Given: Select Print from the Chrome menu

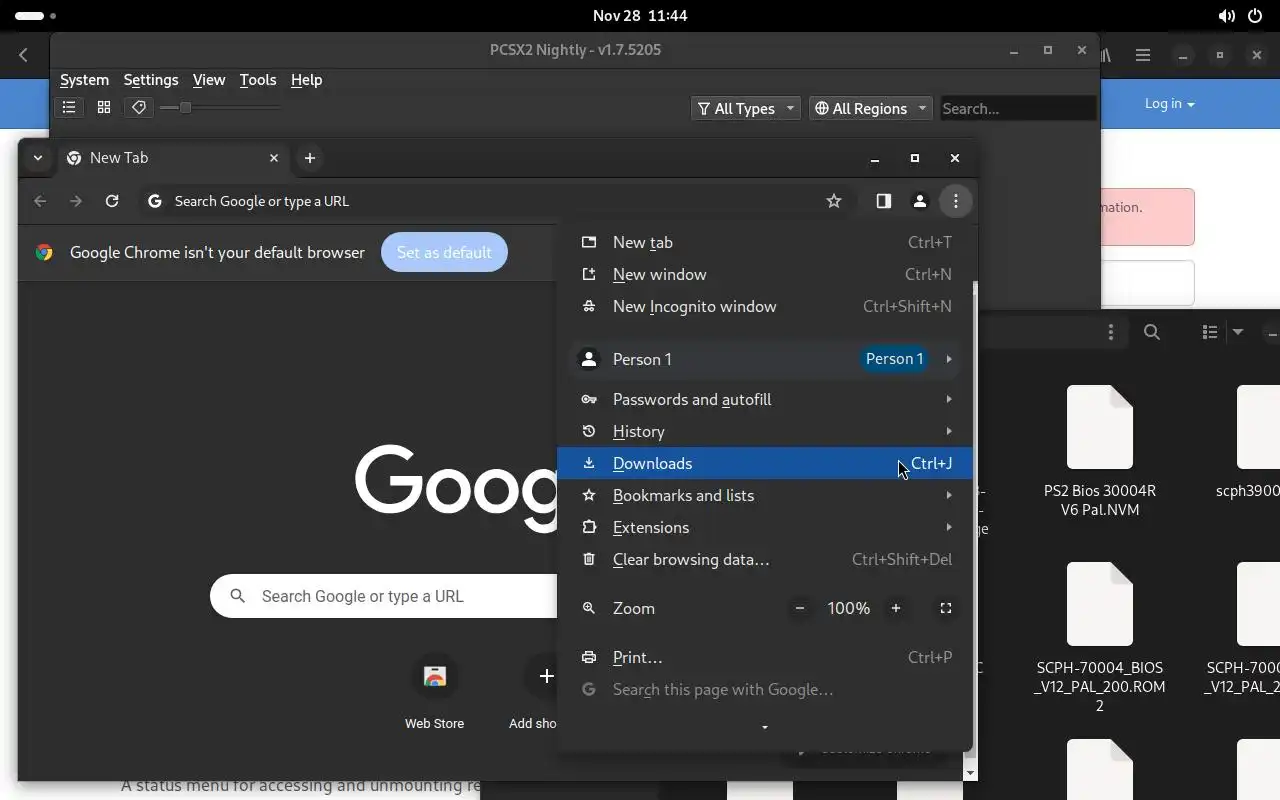Looking at the screenshot, I should pos(765,657).
